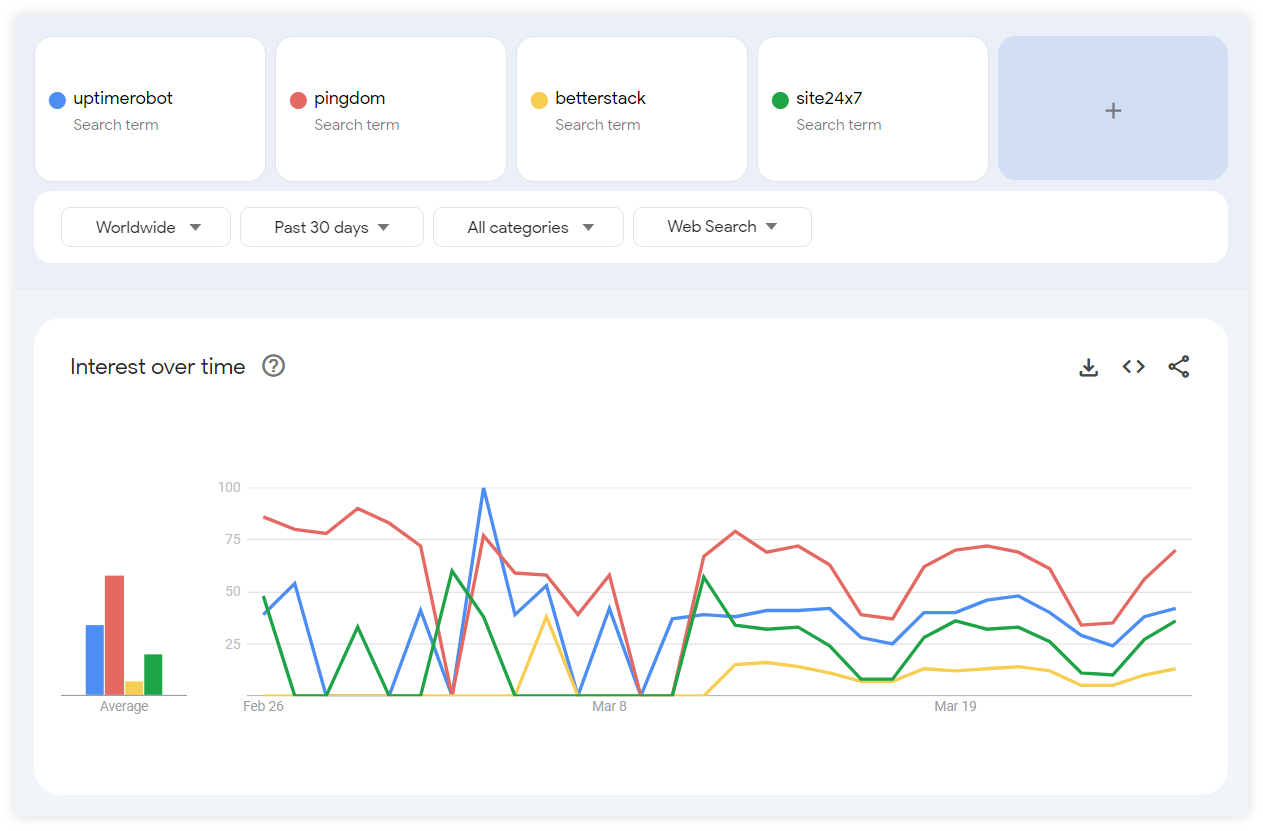Click the betterstack search term card
The image size is (1263, 831).
click(x=631, y=108)
